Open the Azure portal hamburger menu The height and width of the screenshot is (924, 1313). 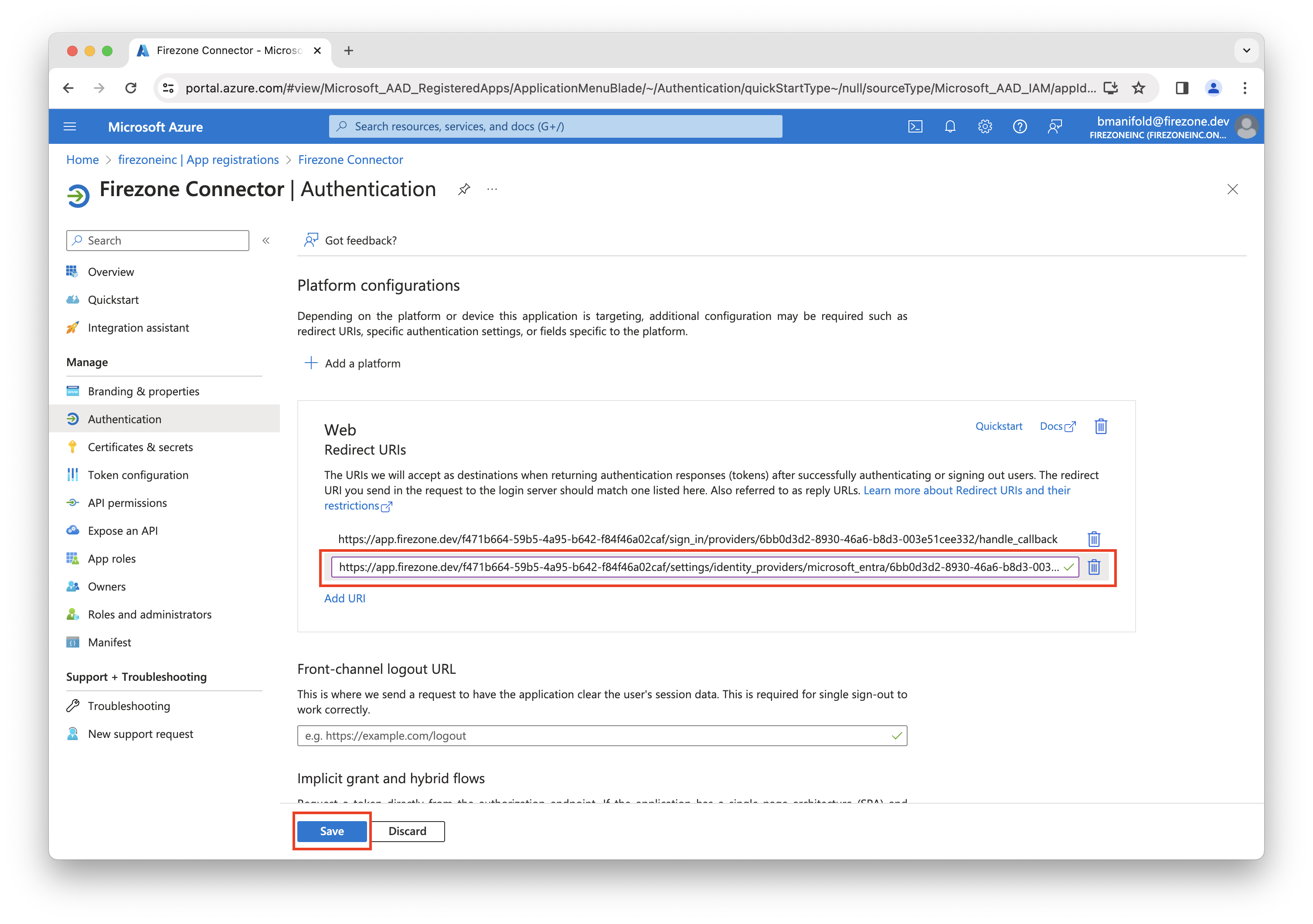[70, 126]
